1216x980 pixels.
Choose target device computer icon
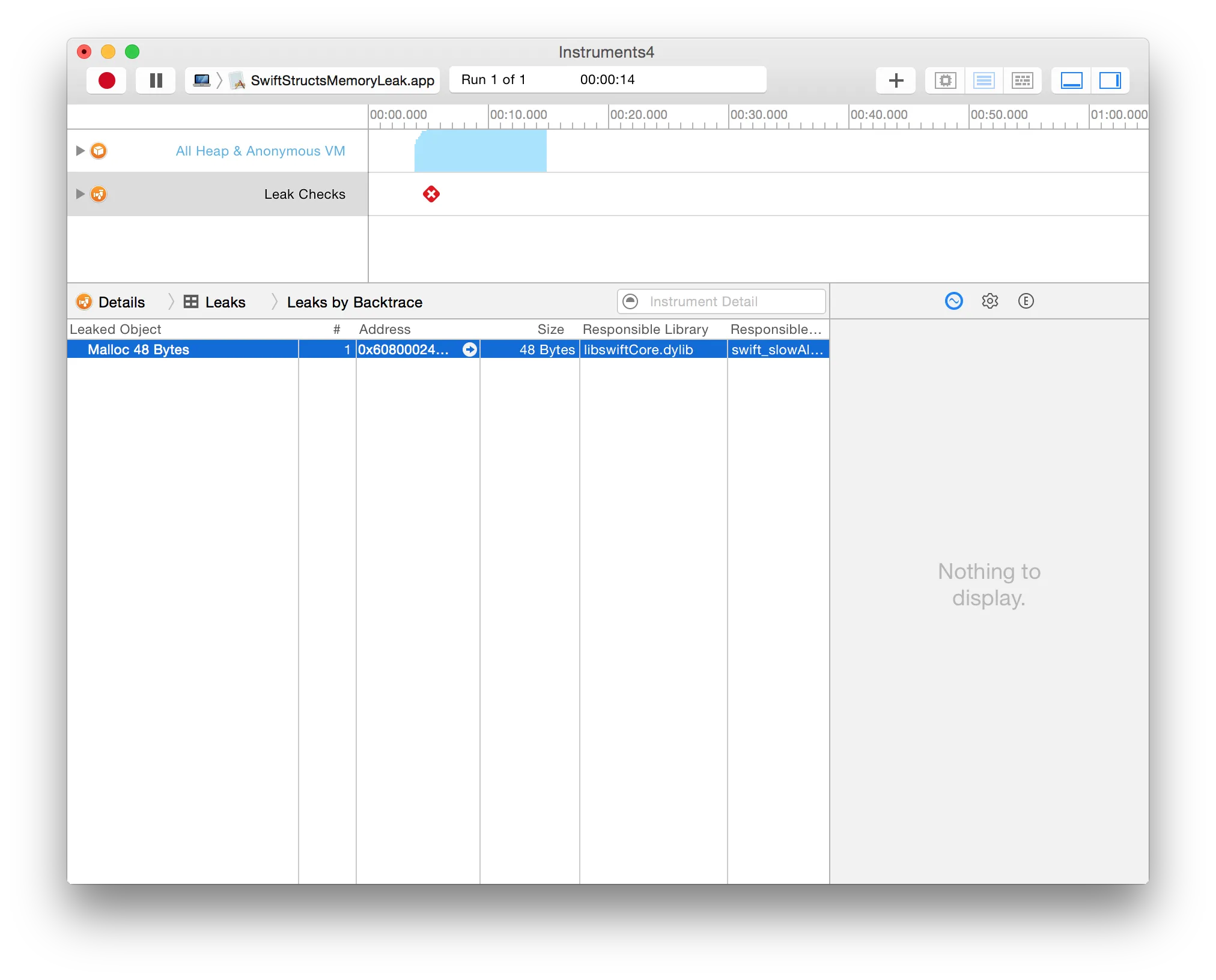pos(202,80)
